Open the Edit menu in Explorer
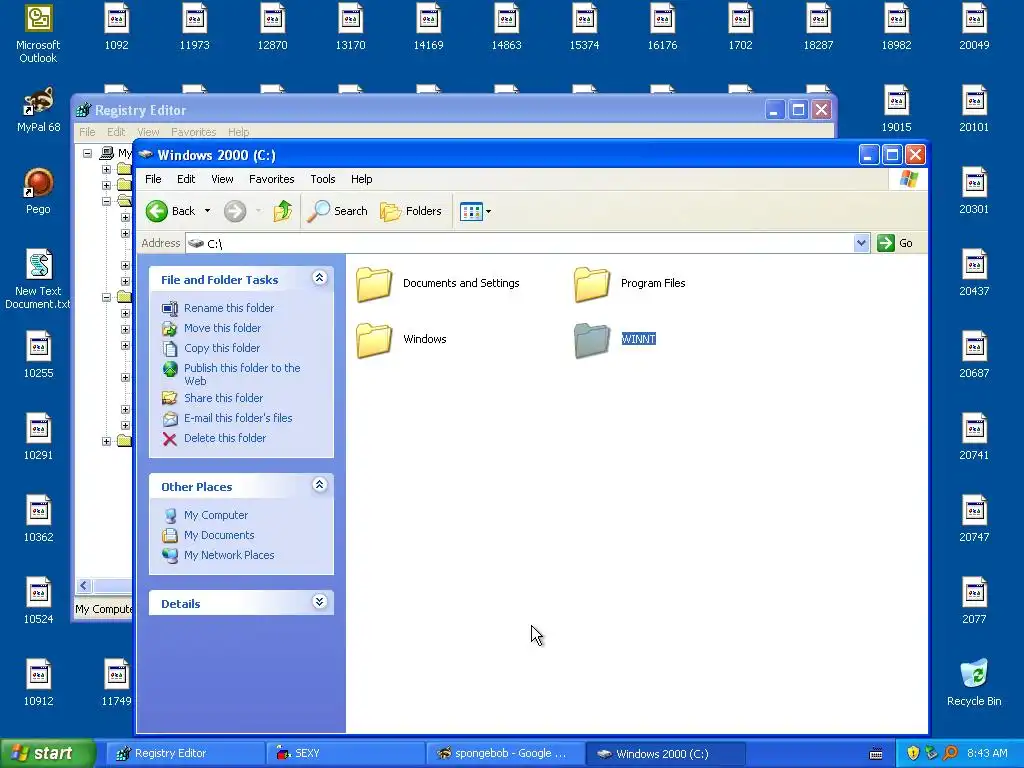 pos(185,179)
